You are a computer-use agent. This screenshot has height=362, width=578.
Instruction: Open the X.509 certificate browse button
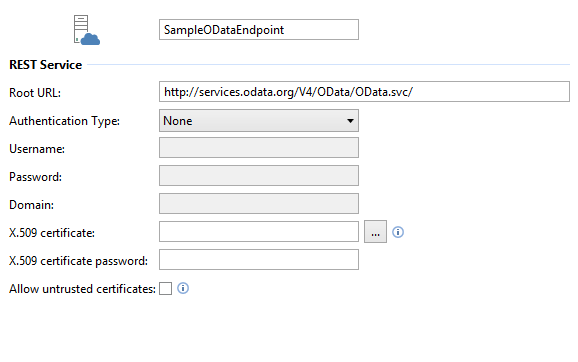pyautogui.click(x=375, y=232)
